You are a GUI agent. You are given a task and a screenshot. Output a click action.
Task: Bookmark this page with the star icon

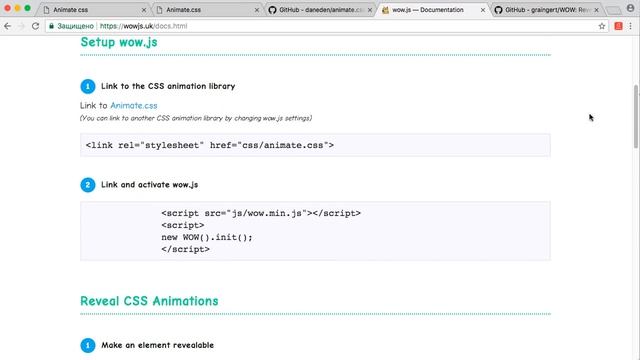click(602, 26)
